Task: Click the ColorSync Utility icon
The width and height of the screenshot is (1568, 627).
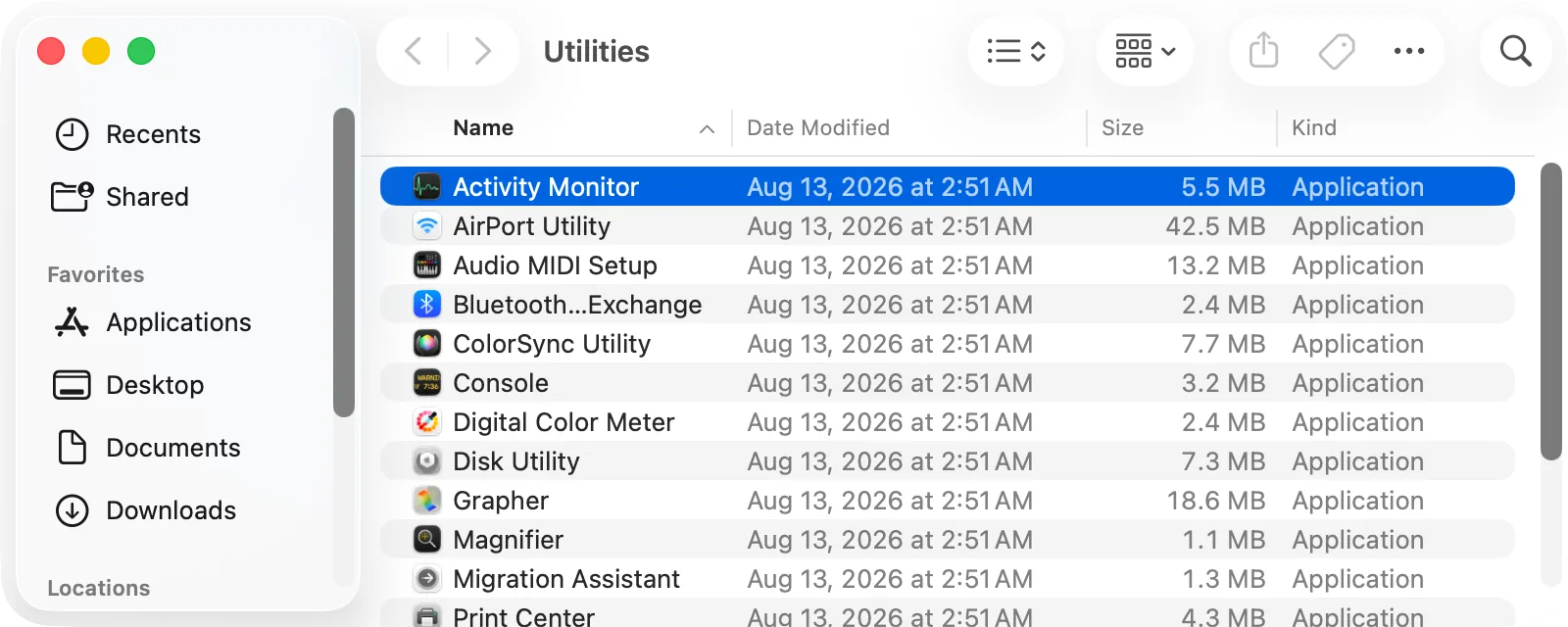Action: point(426,343)
